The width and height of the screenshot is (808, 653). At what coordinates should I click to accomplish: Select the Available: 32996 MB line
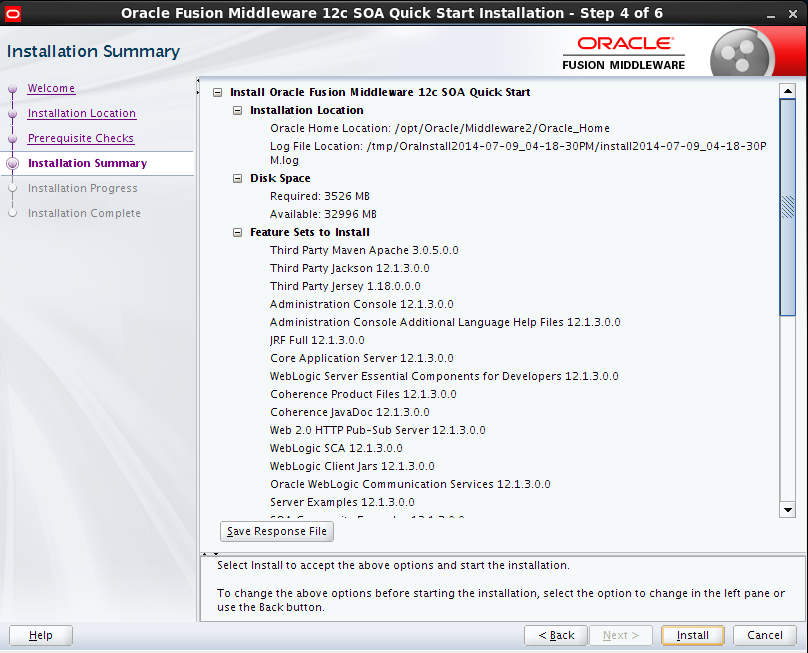[x=323, y=214]
